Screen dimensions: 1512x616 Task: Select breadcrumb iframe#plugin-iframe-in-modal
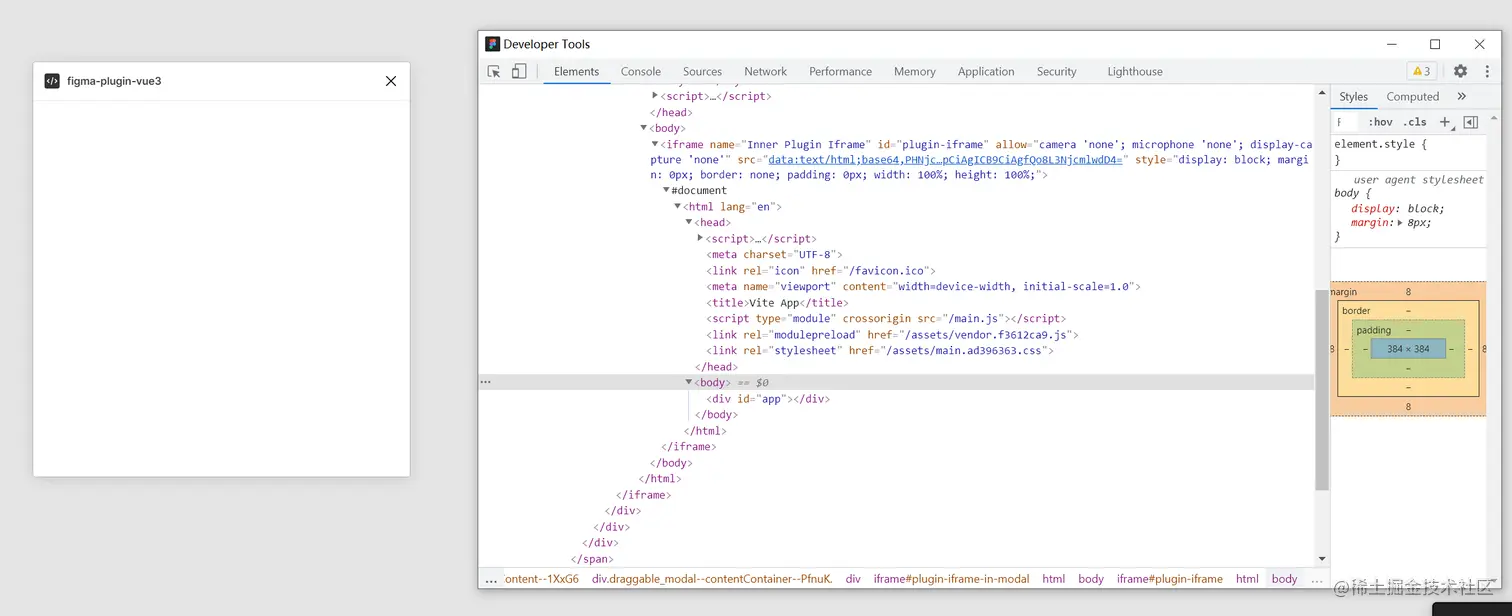tap(951, 578)
